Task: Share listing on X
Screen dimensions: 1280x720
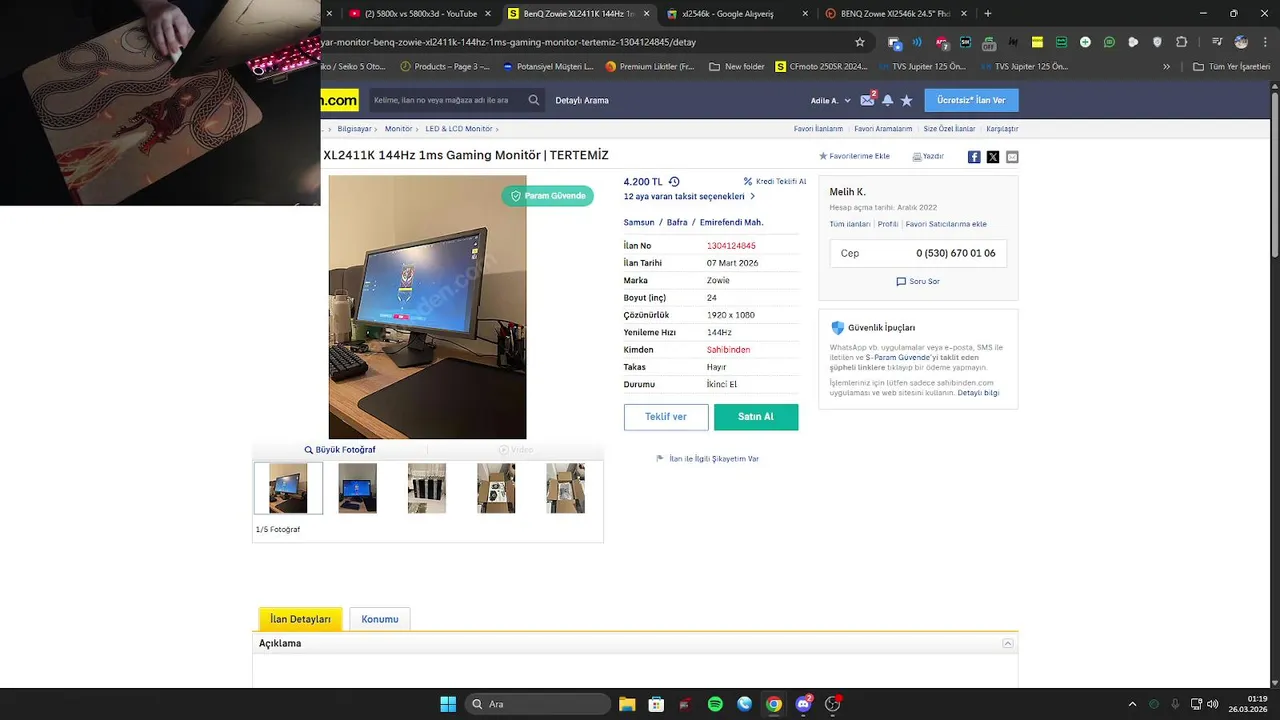Action: (x=993, y=157)
